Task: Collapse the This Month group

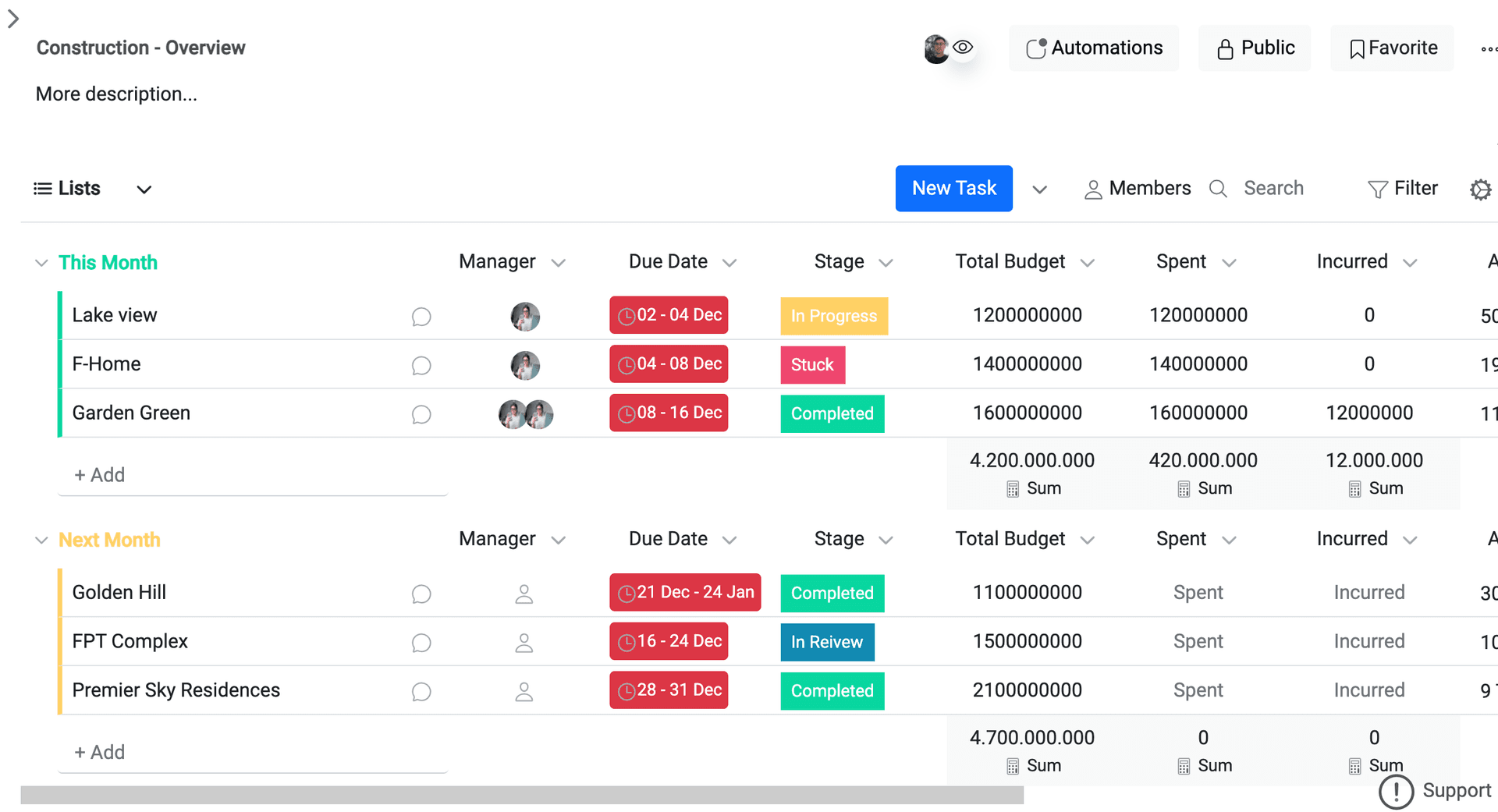Action: coord(41,264)
